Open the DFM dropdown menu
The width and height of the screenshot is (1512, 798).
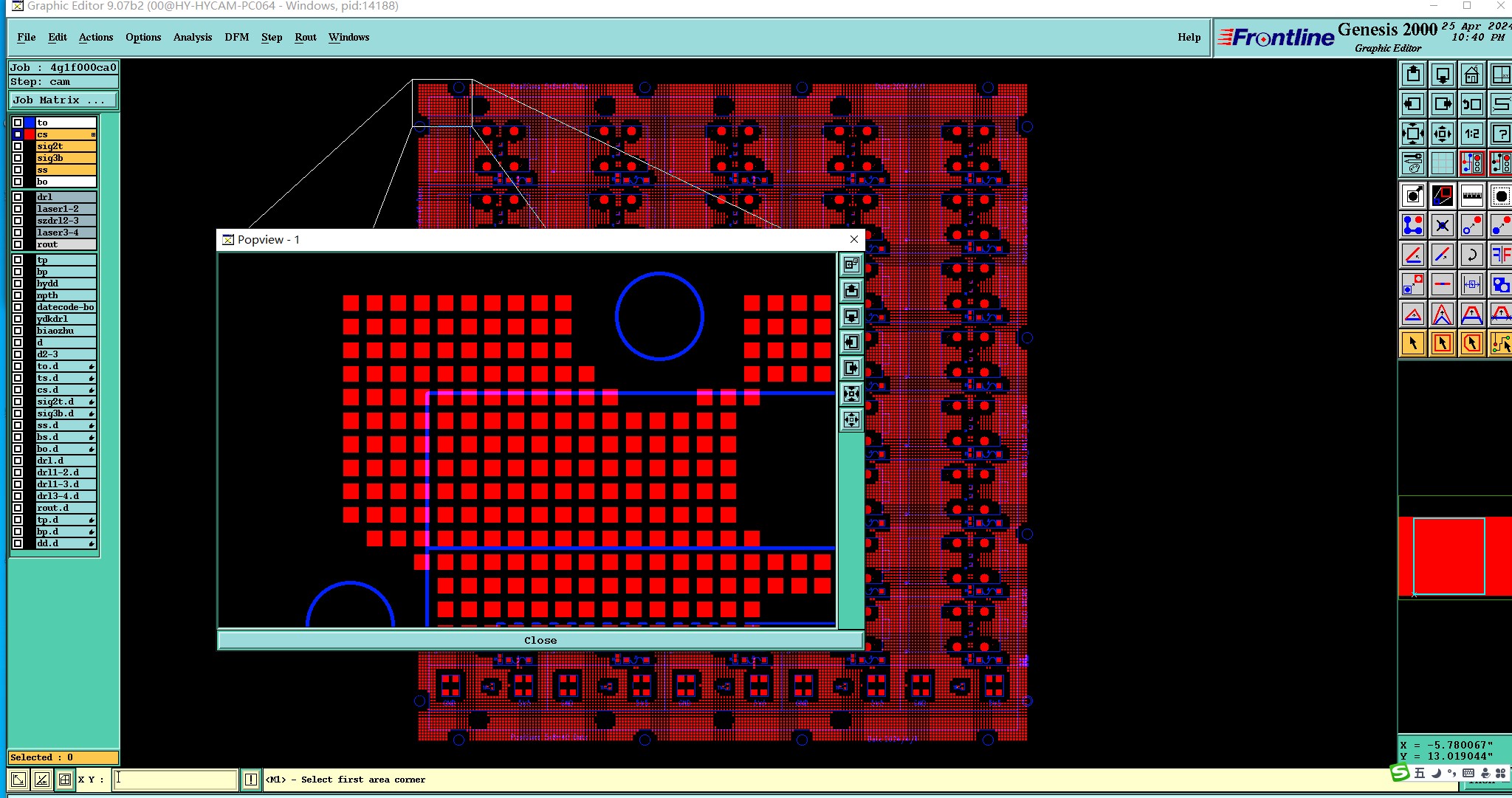236,37
